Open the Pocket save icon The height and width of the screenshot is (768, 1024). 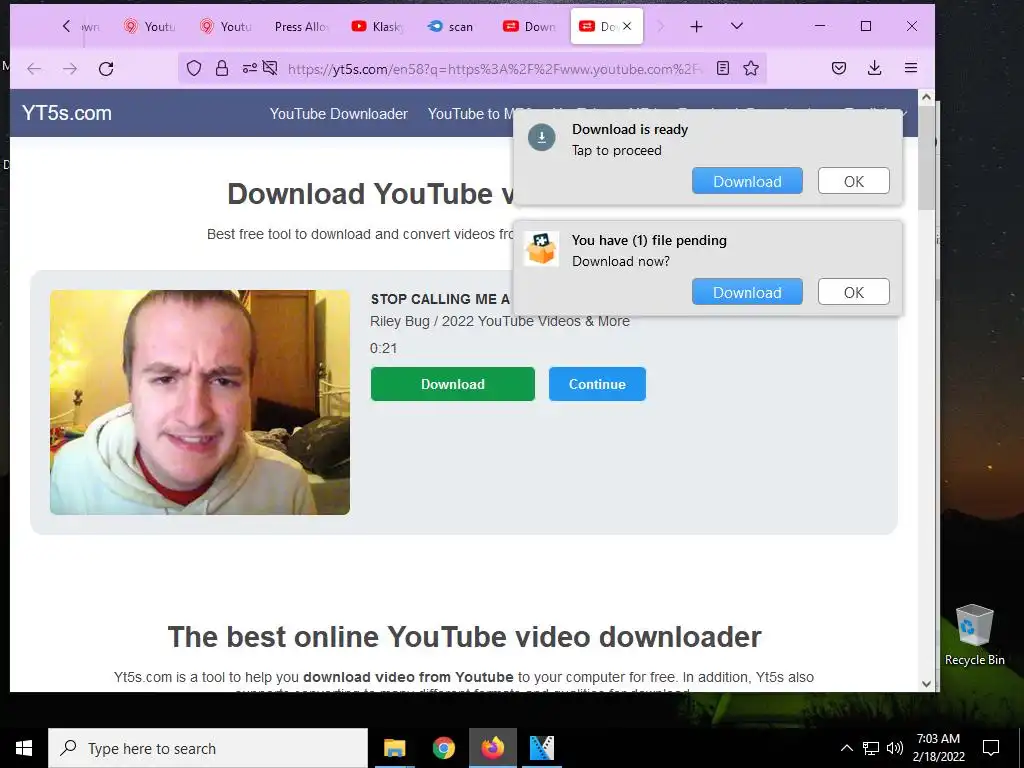(839, 68)
